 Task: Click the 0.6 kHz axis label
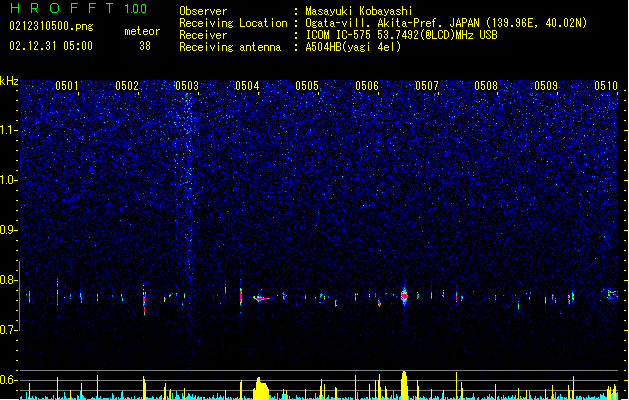pyautogui.click(x=8, y=380)
